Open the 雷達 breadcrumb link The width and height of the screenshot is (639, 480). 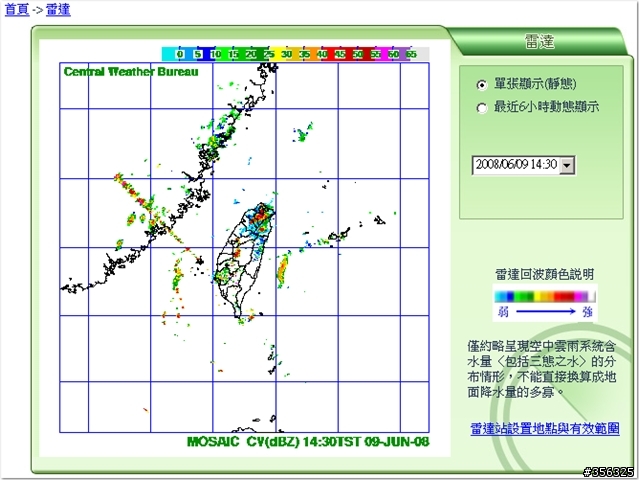[x=58, y=9]
